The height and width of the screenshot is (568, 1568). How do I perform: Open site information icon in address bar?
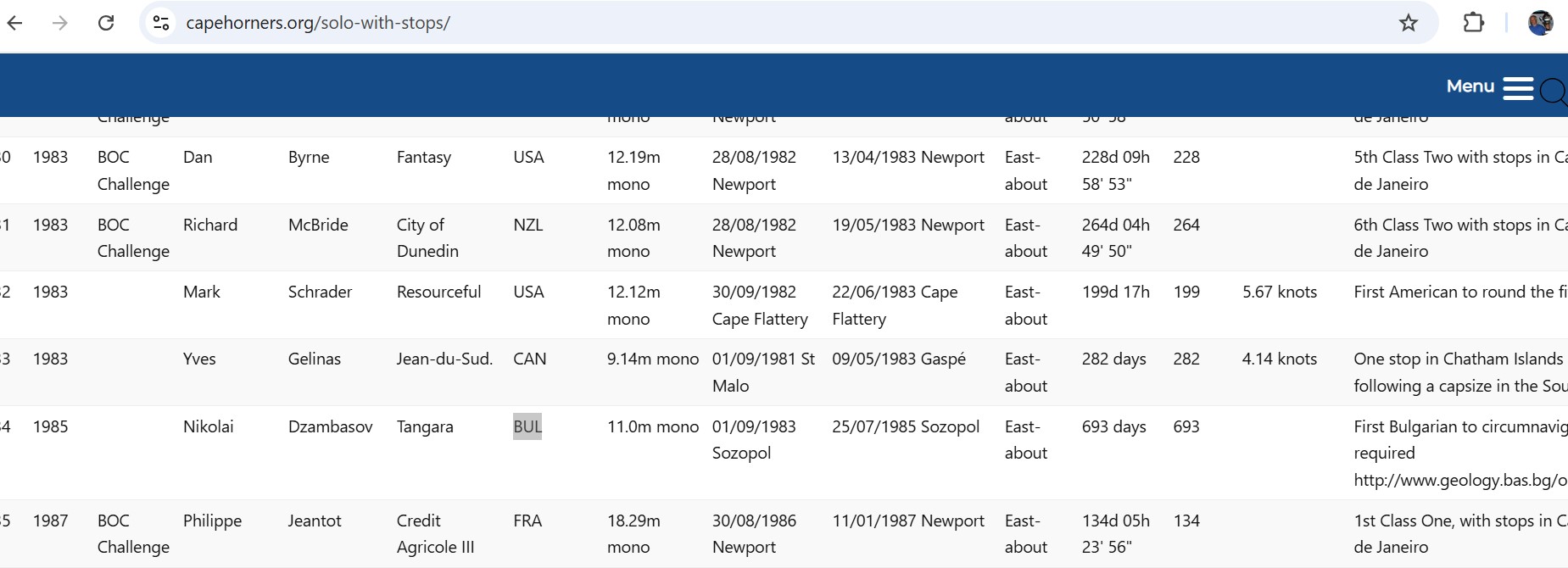(x=161, y=23)
